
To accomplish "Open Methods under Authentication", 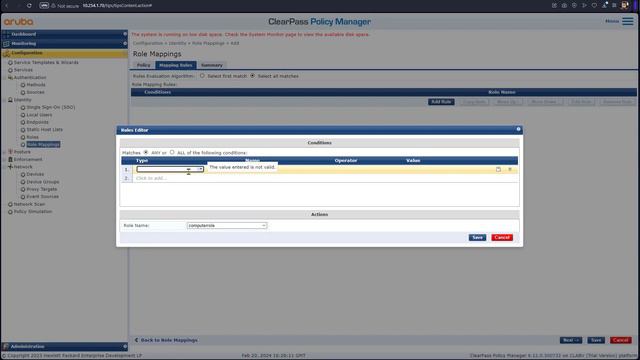I will (36, 84).
